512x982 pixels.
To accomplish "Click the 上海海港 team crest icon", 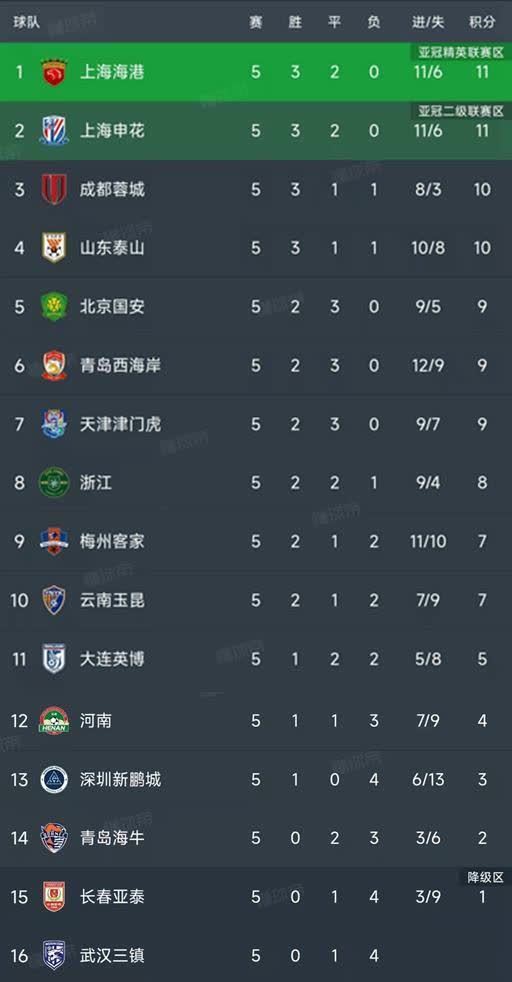I will [54, 72].
